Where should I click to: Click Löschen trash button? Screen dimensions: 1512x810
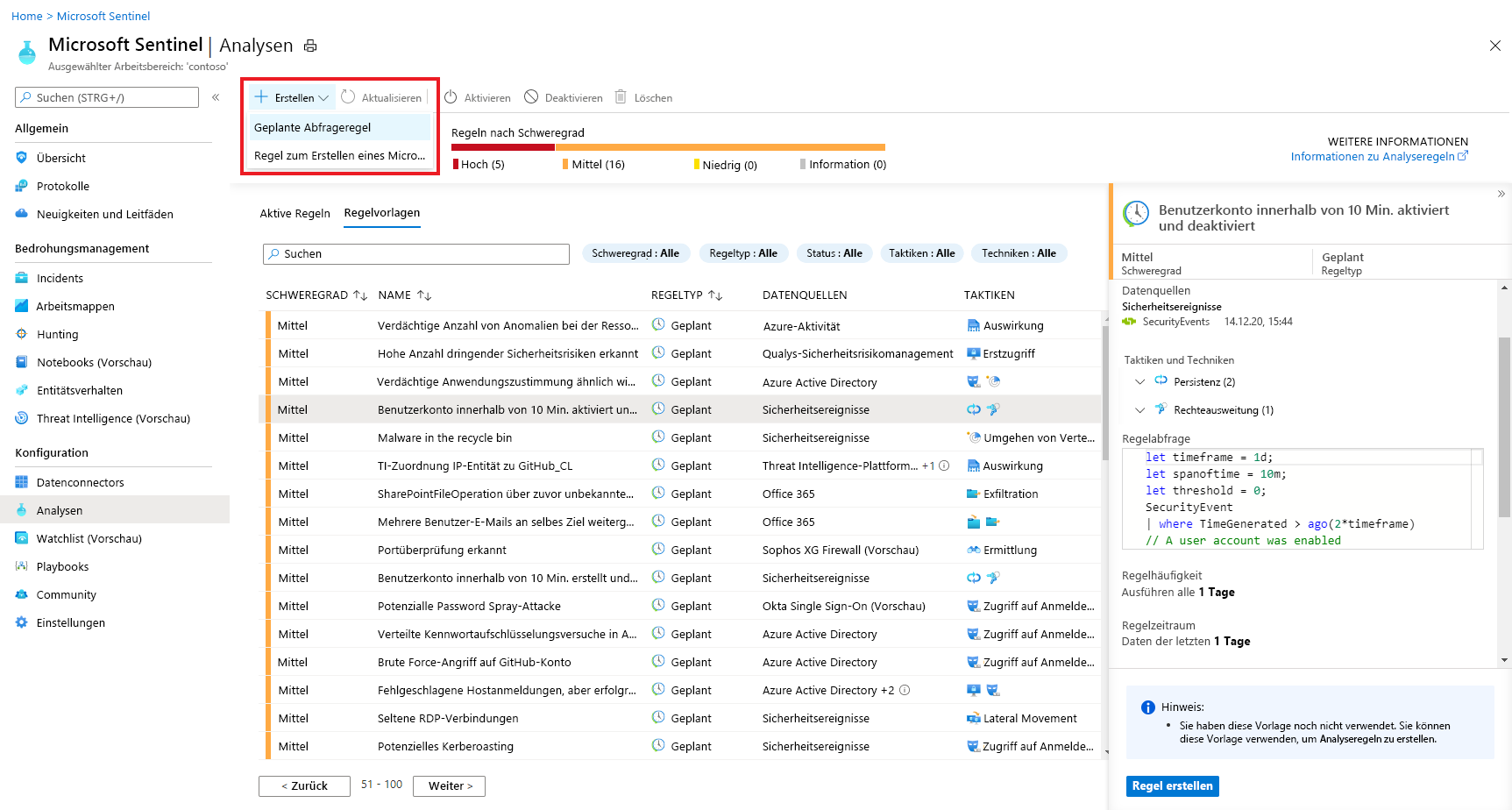[x=643, y=97]
